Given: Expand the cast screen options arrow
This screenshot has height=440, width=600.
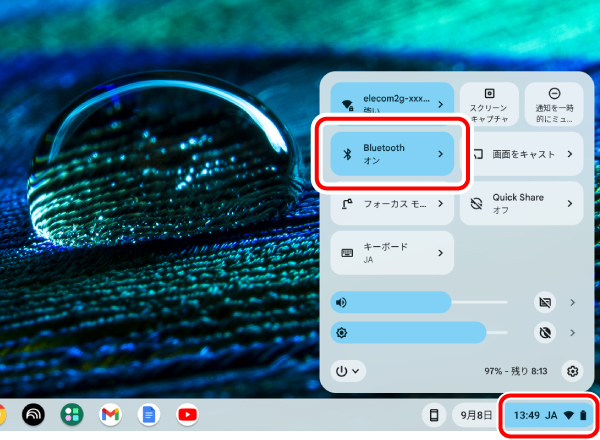Looking at the screenshot, I should click(x=569, y=154).
